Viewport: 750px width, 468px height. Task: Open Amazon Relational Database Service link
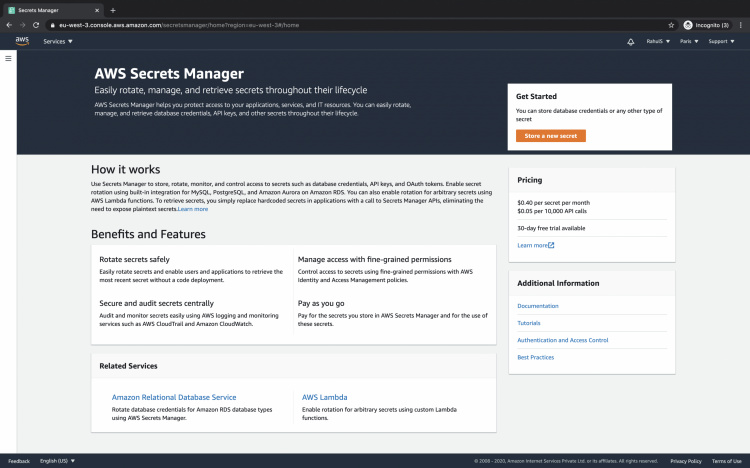(x=174, y=397)
